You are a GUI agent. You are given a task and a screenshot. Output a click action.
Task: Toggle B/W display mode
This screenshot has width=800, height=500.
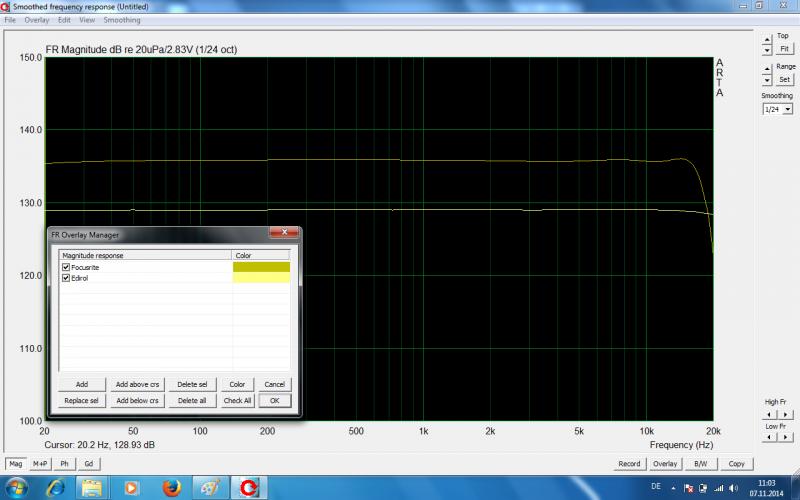(701, 464)
